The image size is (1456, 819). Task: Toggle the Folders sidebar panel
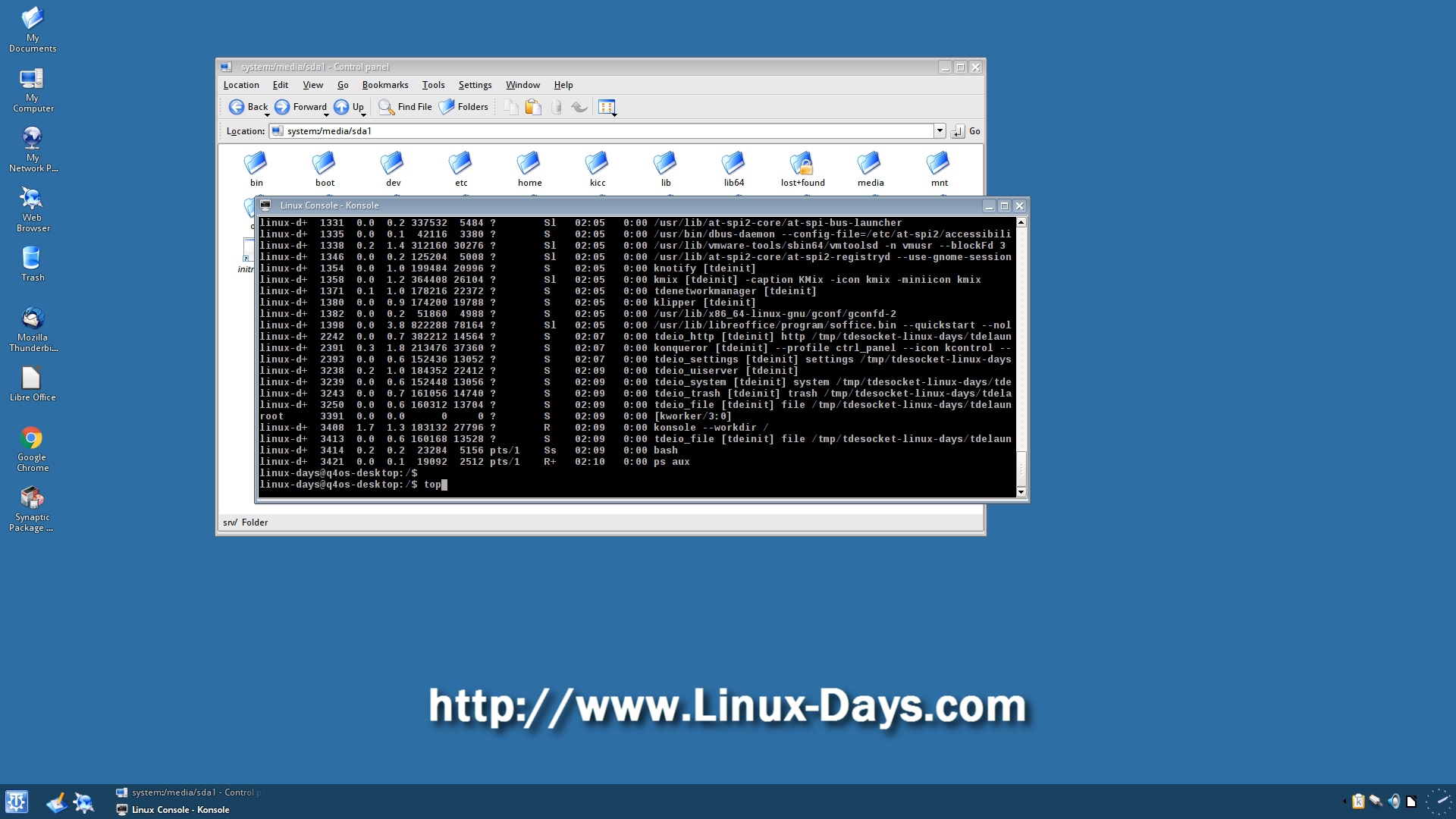coord(463,107)
